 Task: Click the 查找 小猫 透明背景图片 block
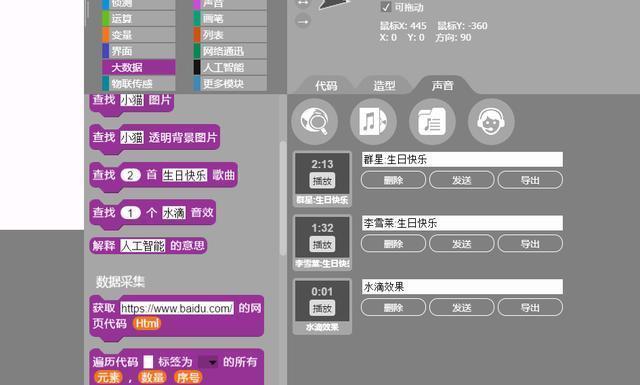154,138
